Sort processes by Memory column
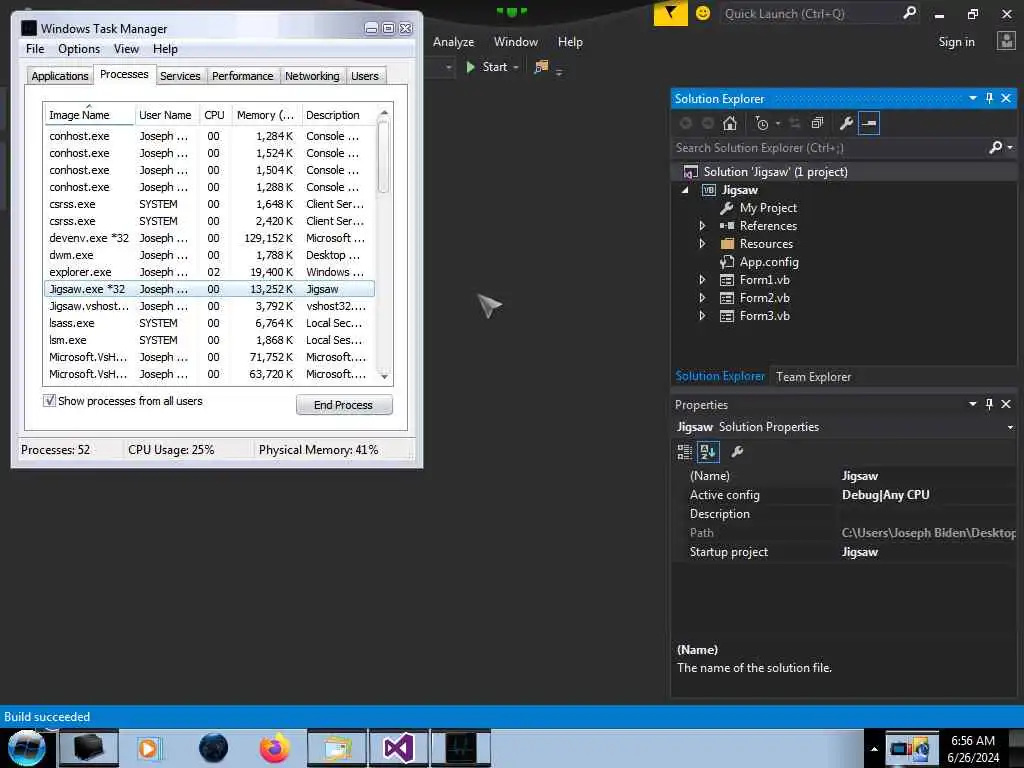 click(x=265, y=115)
